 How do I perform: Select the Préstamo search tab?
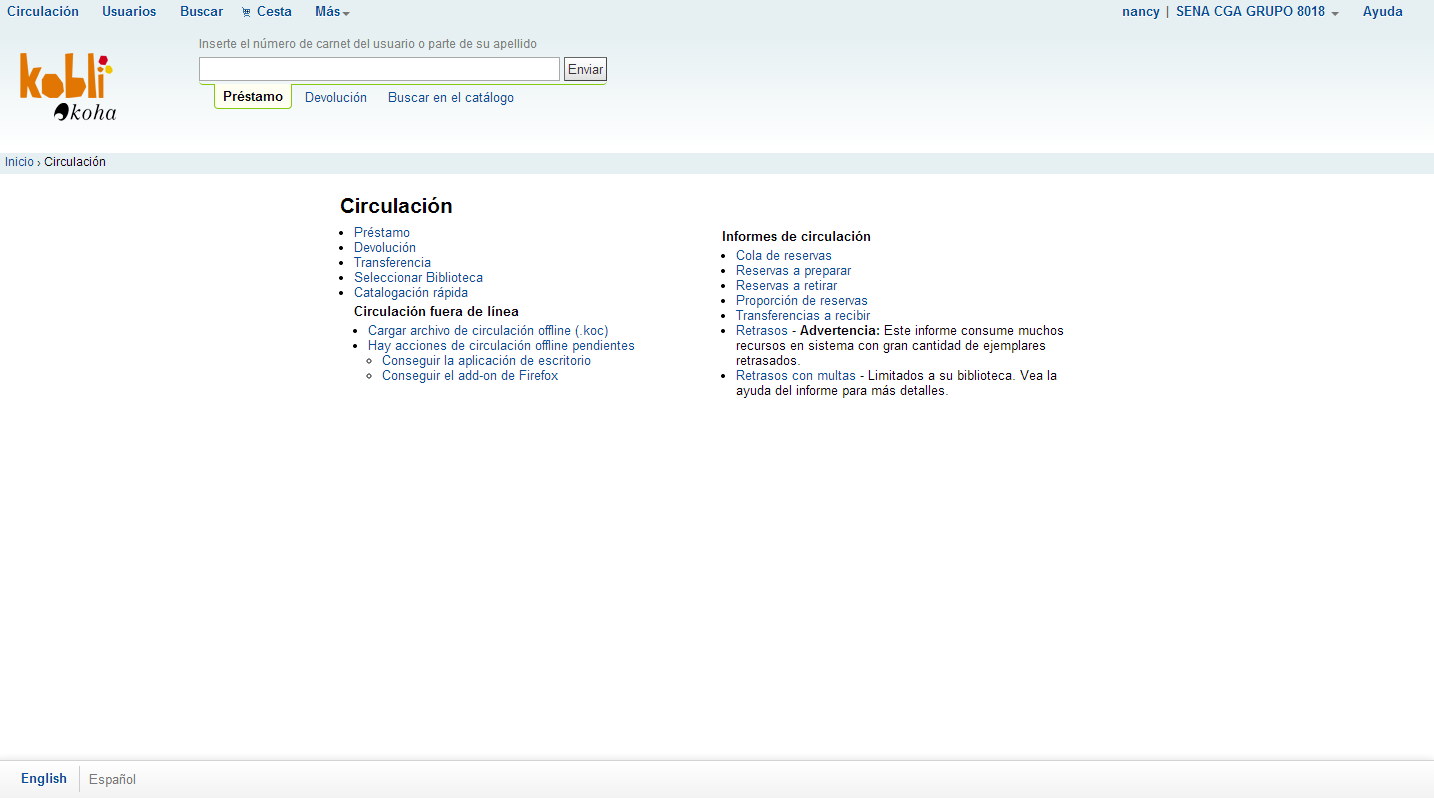pos(252,97)
